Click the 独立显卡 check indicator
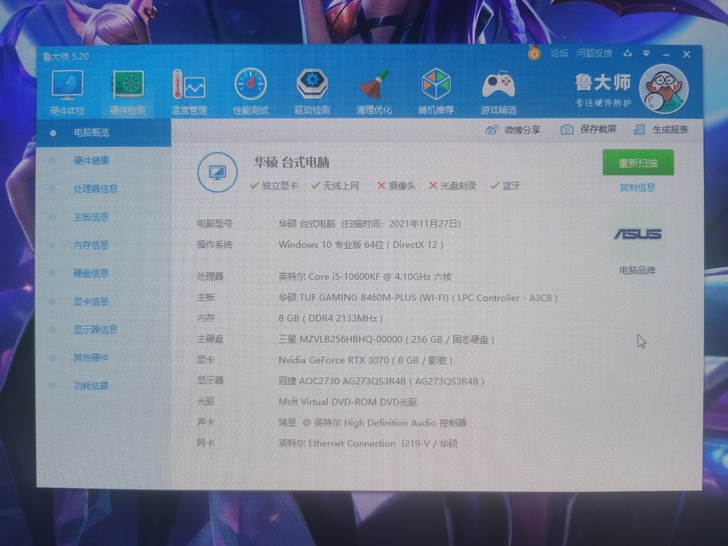 point(274,186)
